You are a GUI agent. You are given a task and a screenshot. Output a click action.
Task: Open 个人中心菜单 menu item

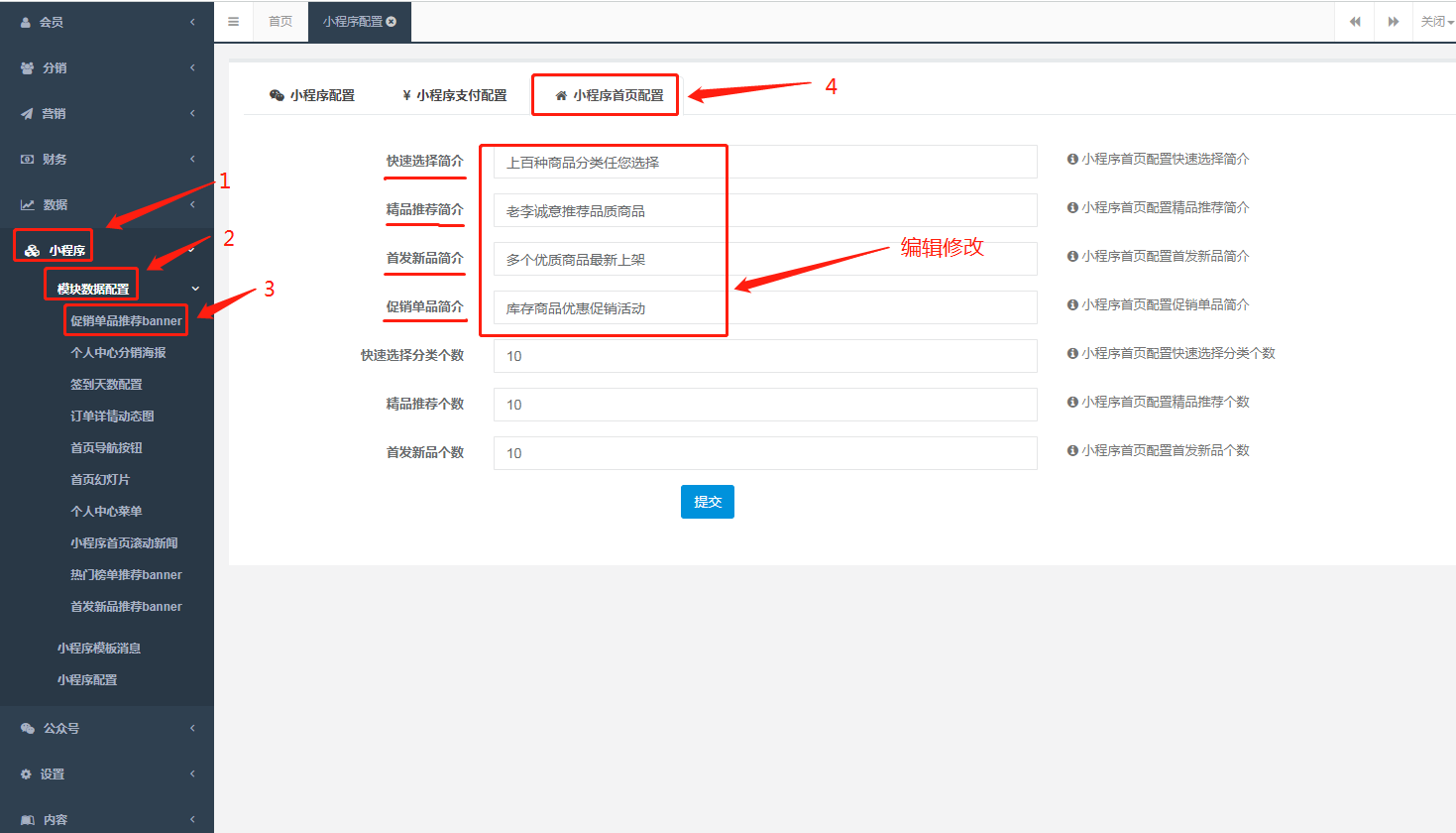pos(106,511)
